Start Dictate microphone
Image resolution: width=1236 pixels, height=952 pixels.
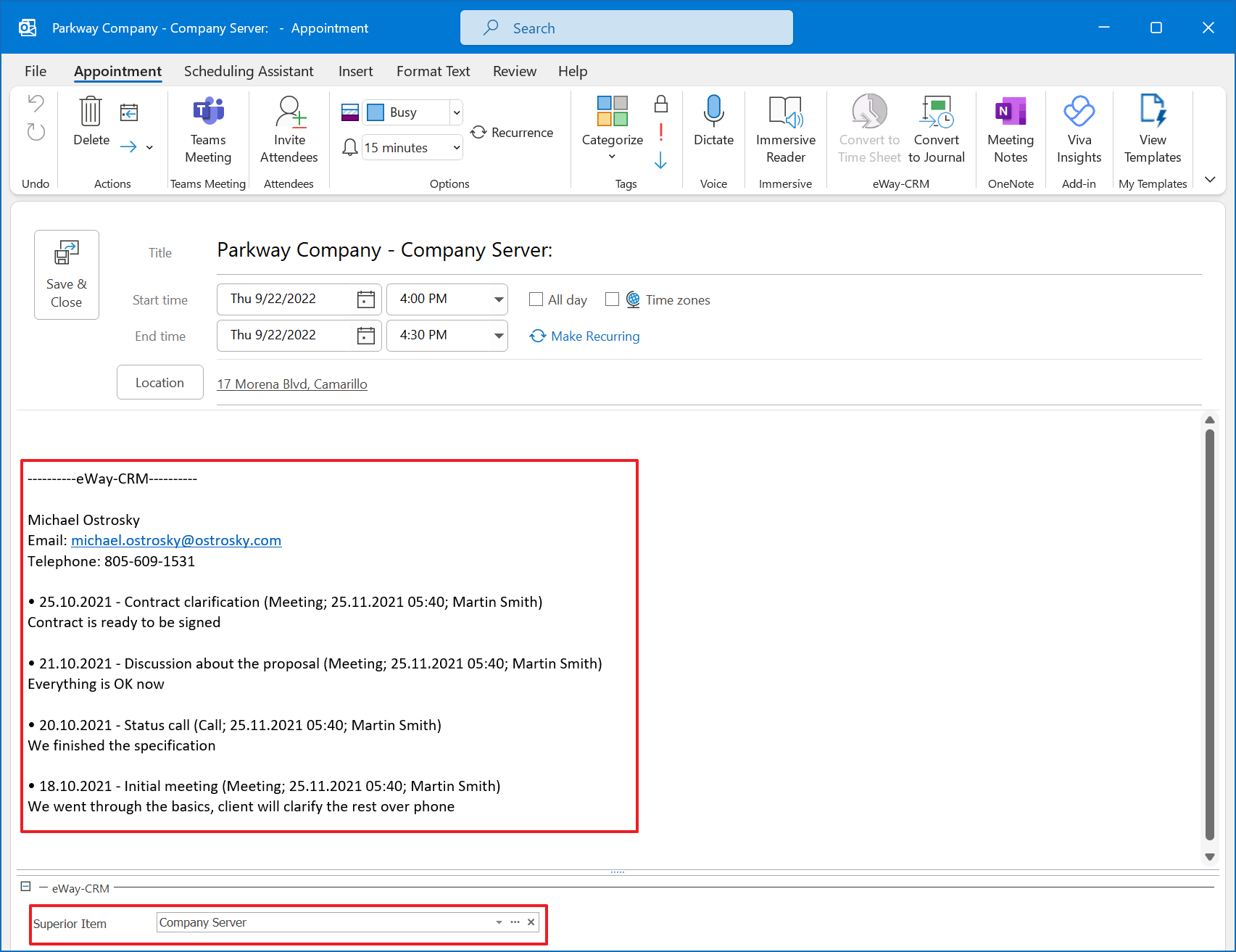coord(713,121)
